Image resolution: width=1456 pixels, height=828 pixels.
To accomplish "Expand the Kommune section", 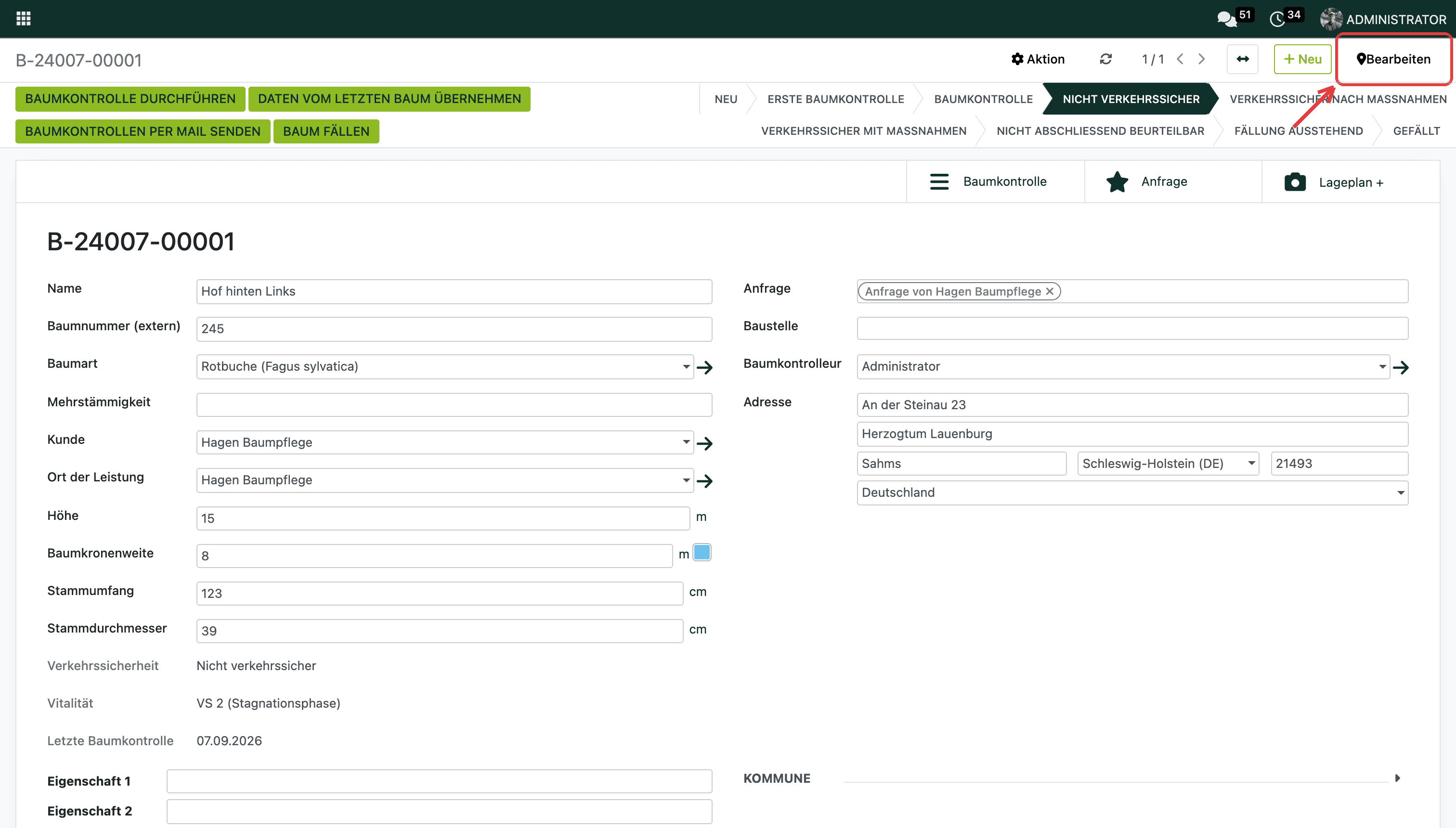I will click(1398, 778).
